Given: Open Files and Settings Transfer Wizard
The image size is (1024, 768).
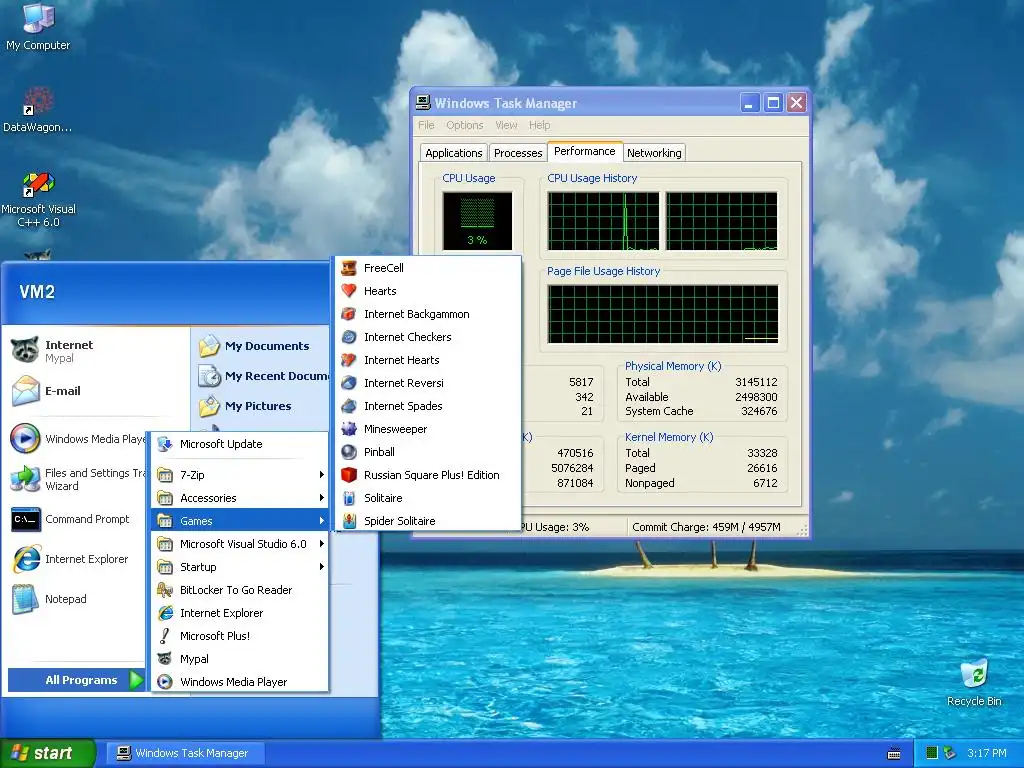Looking at the screenshot, I should pyautogui.click(x=77, y=479).
